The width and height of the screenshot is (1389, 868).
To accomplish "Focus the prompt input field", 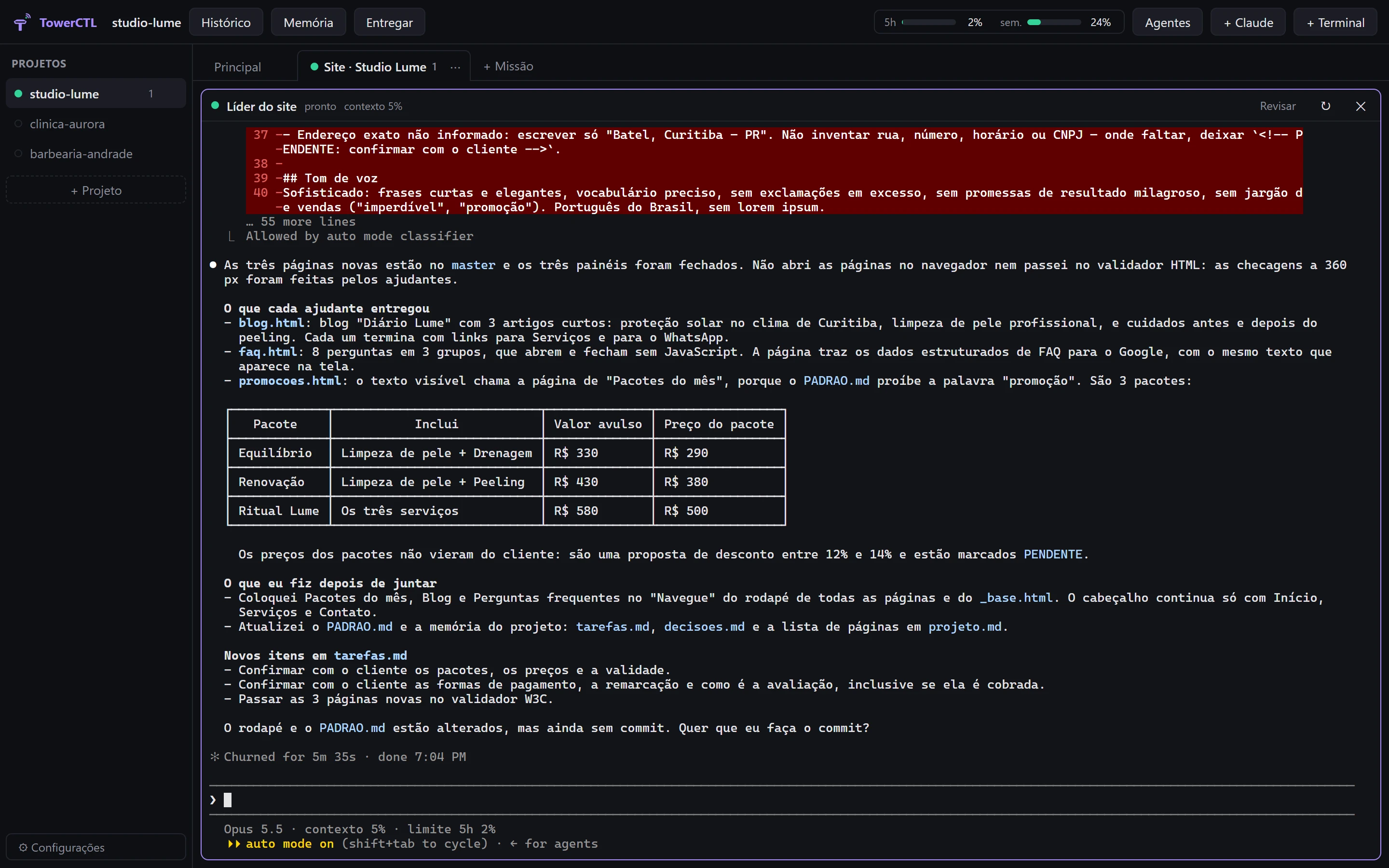I will [782, 800].
